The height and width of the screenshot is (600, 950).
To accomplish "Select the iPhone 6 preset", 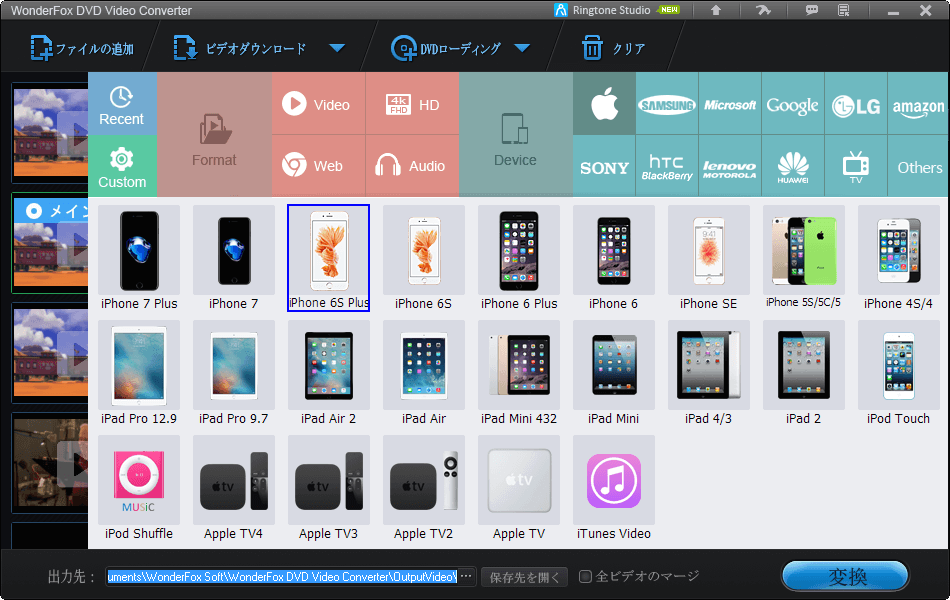I will coord(614,258).
